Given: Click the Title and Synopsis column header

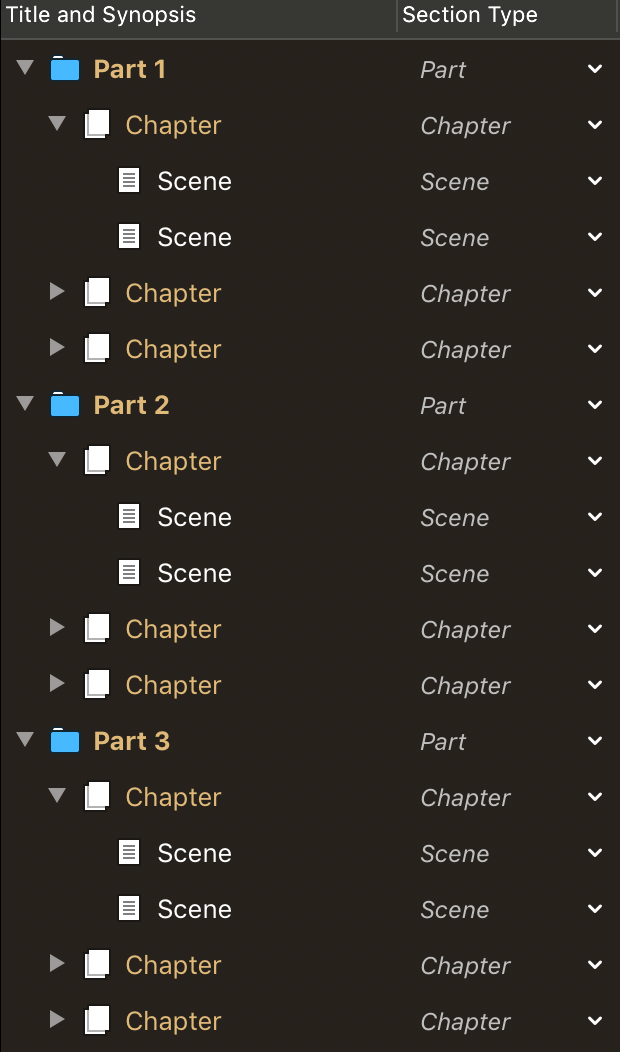Looking at the screenshot, I should 101,15.
